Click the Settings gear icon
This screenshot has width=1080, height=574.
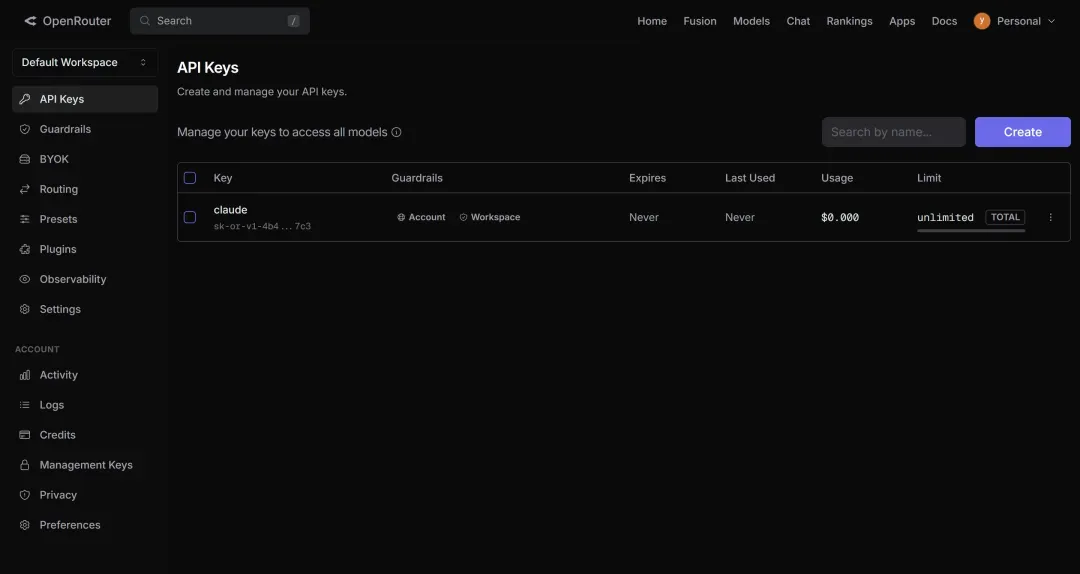pyautogui.click(x=25, y=309)
